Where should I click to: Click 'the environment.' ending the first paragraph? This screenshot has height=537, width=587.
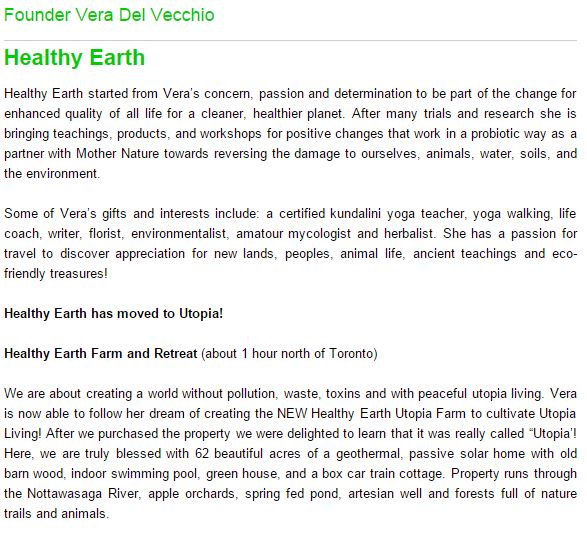tap(52, 174)
